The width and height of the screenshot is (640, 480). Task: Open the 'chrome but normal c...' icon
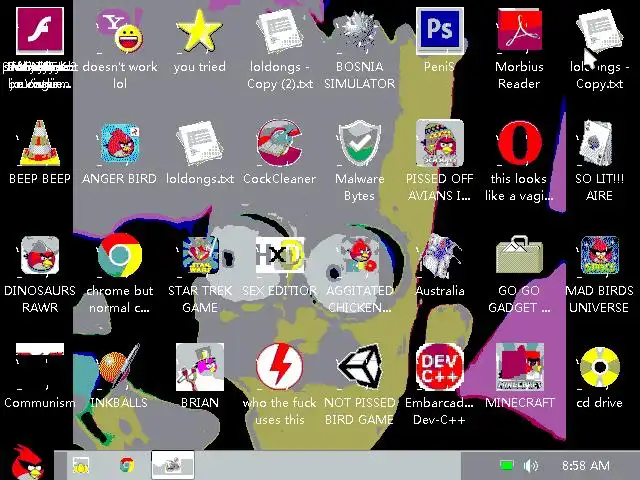pyautogui.click(x=120, y=256)
